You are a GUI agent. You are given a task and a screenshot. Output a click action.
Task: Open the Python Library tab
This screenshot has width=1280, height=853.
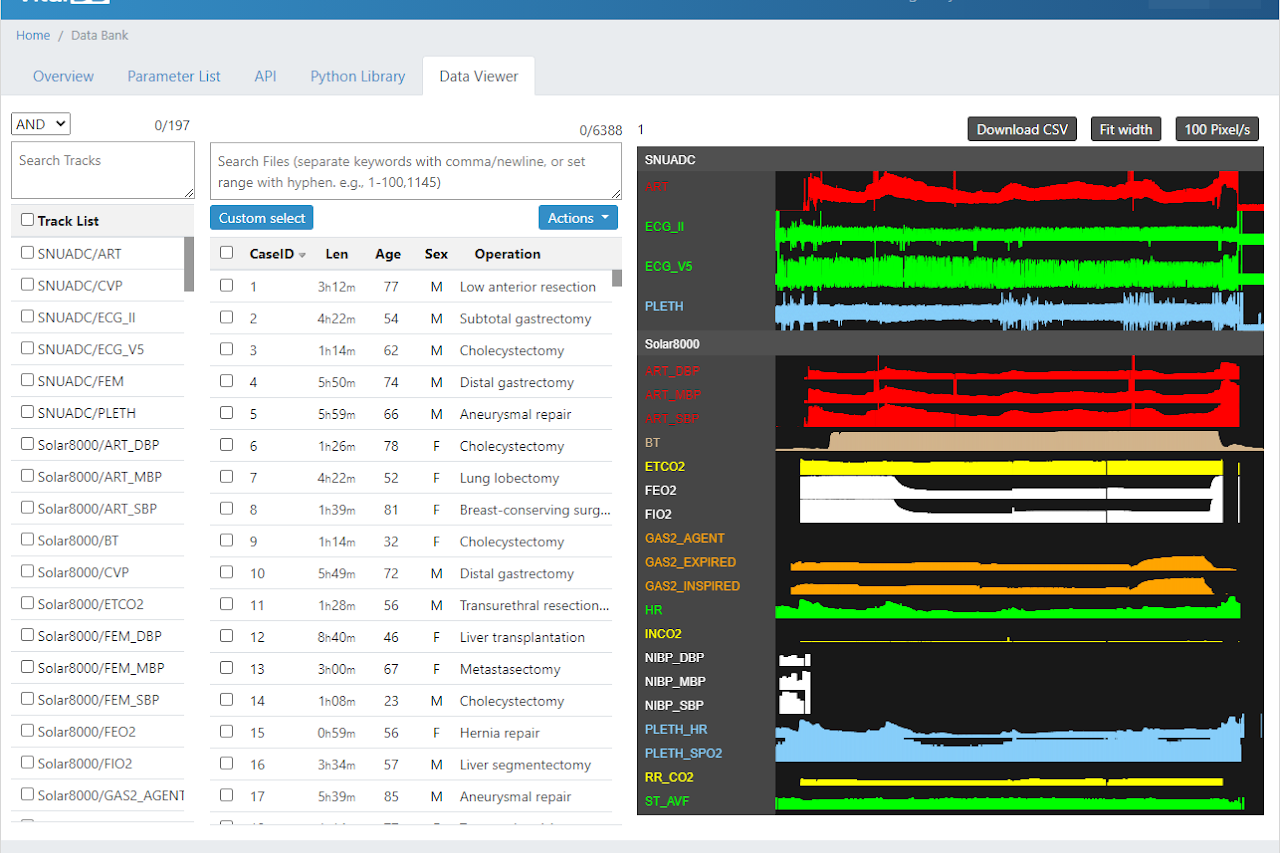coord(358,76)
